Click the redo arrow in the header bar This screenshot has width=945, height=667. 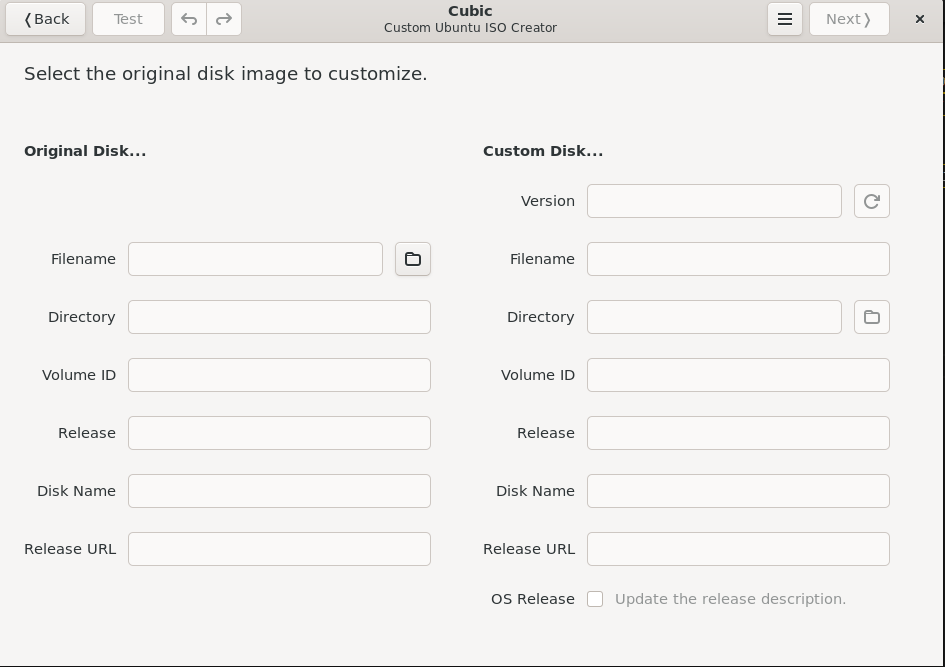point(224,19)
